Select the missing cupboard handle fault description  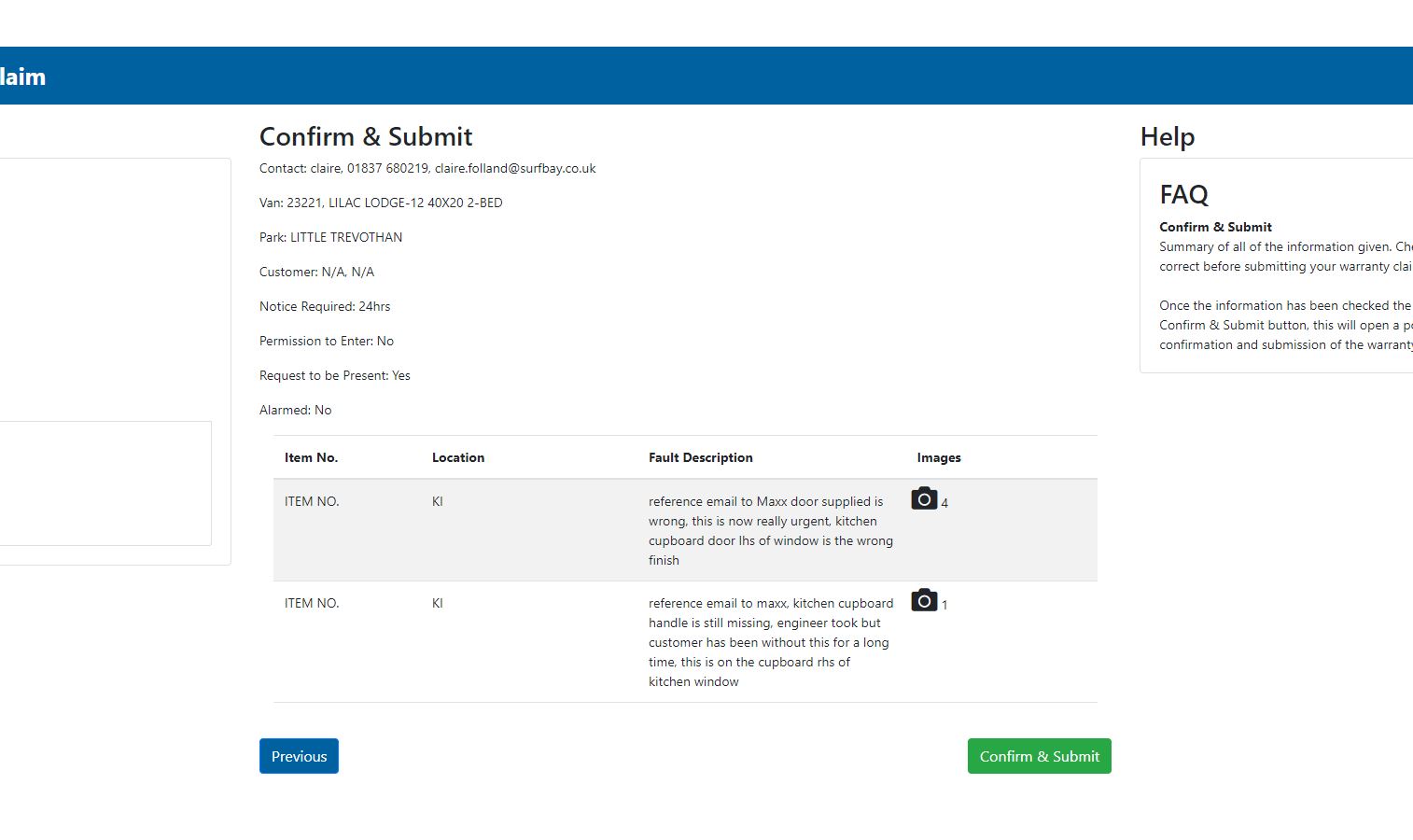click(770, 642)
